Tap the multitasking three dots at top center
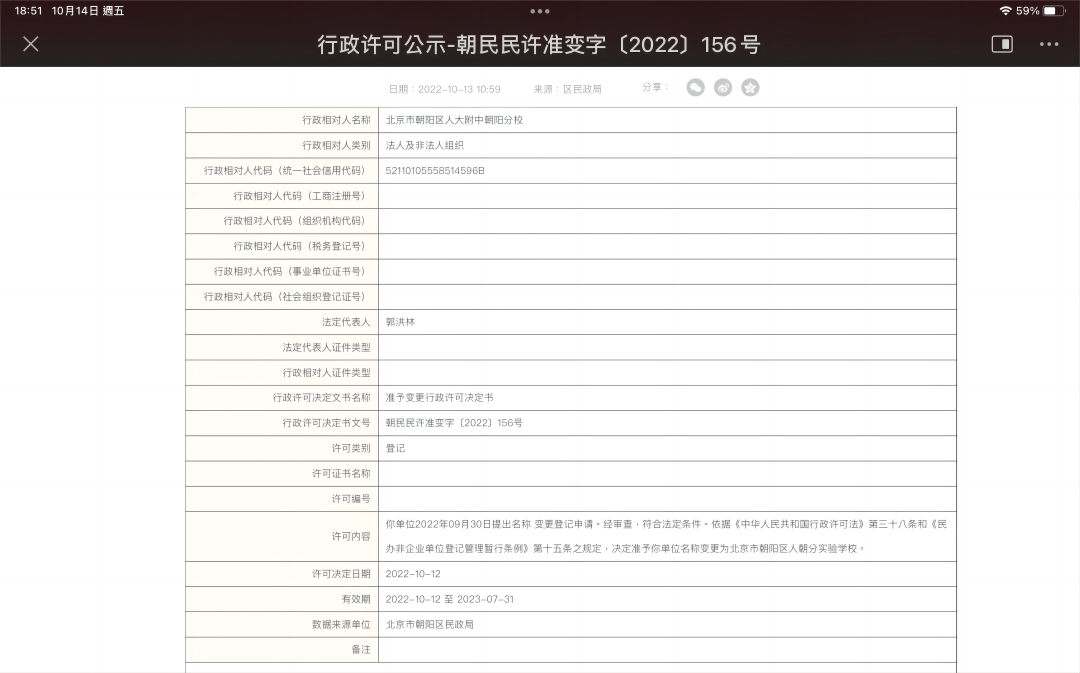This screenshot has height=673, width=1080. [540, 11]
